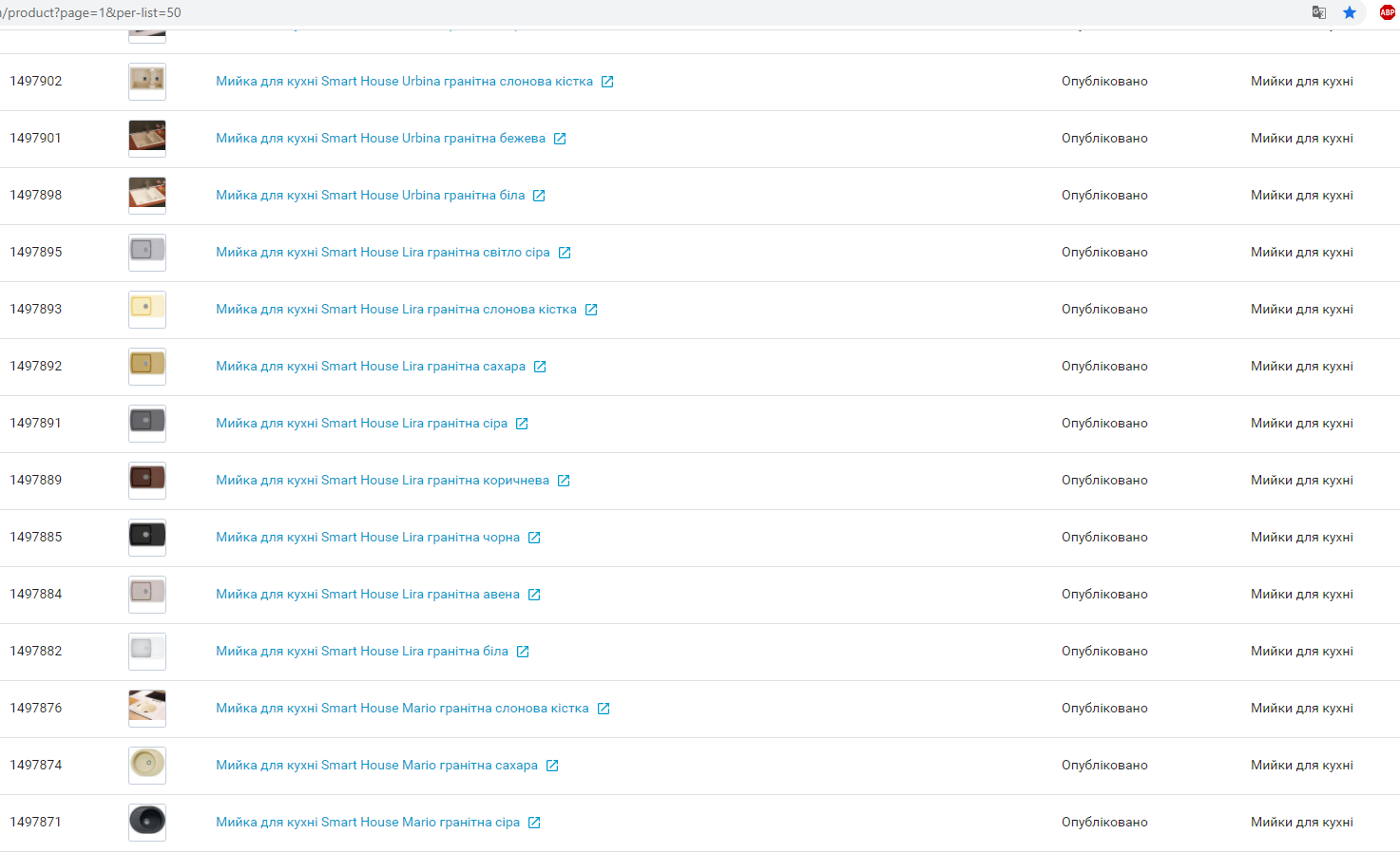This screenshot has height=853, width=1400.
Task: Open product Smart House Lira гранітна біла
Action: [x=362, y=651]
